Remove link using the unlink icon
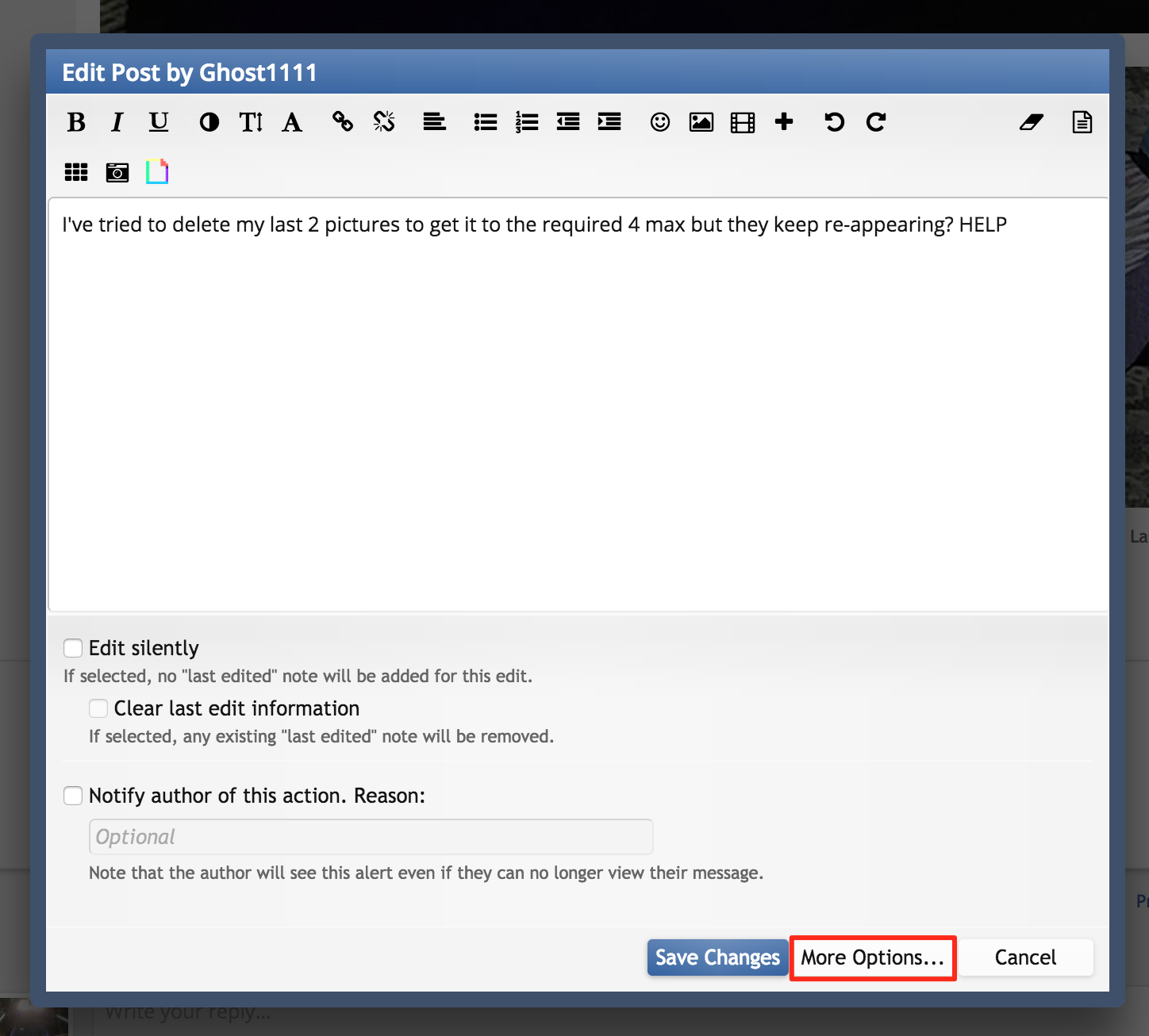This screenshot has width=1149, height=1036. pos(384,122)
